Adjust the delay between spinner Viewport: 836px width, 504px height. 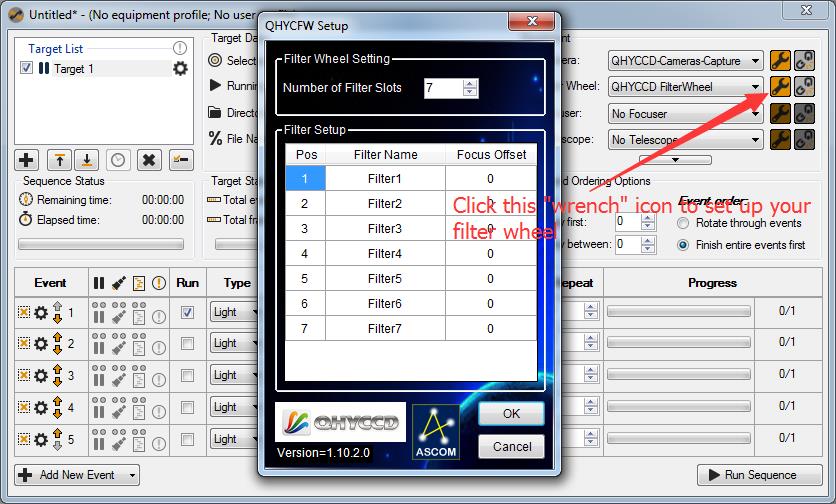click(647, 245)
